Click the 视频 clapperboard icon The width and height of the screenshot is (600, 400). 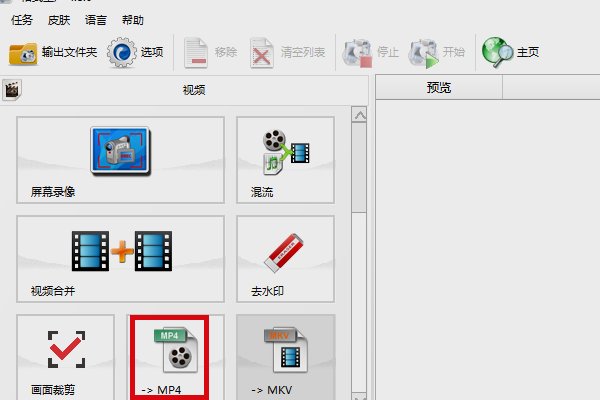12,90
